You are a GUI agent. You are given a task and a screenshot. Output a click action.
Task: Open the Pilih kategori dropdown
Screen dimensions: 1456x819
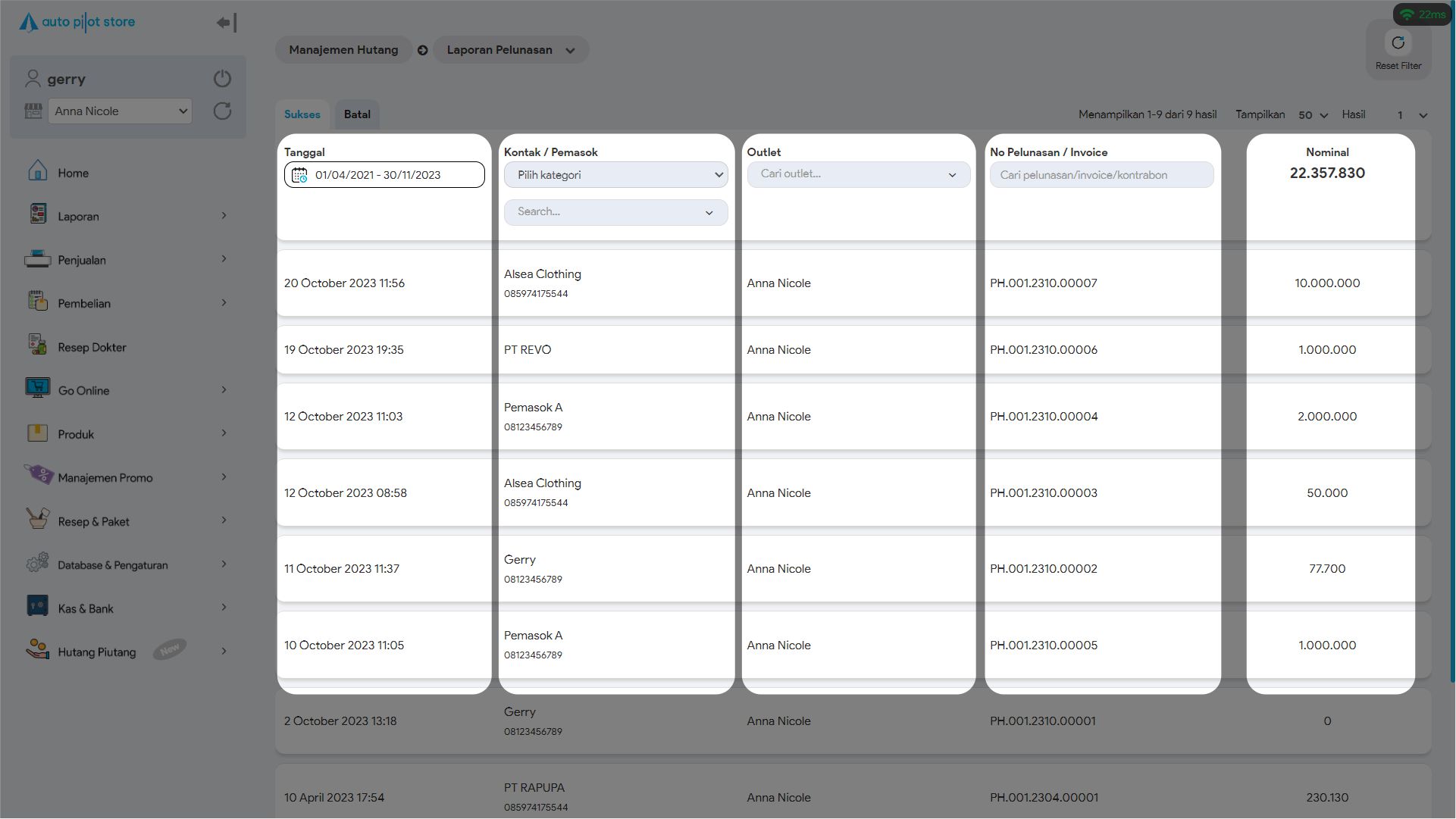[x=615, y=175]
